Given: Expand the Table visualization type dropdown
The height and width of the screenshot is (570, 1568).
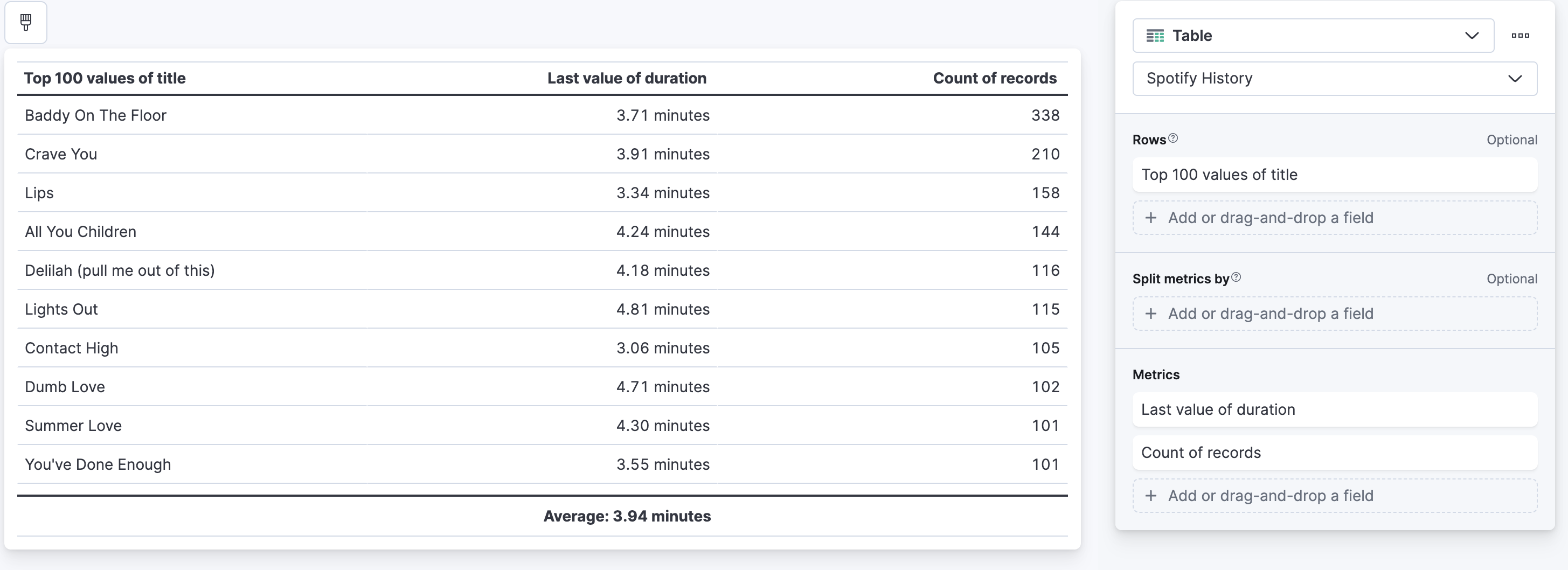Looking at the screenshot, I should 1473,35.
